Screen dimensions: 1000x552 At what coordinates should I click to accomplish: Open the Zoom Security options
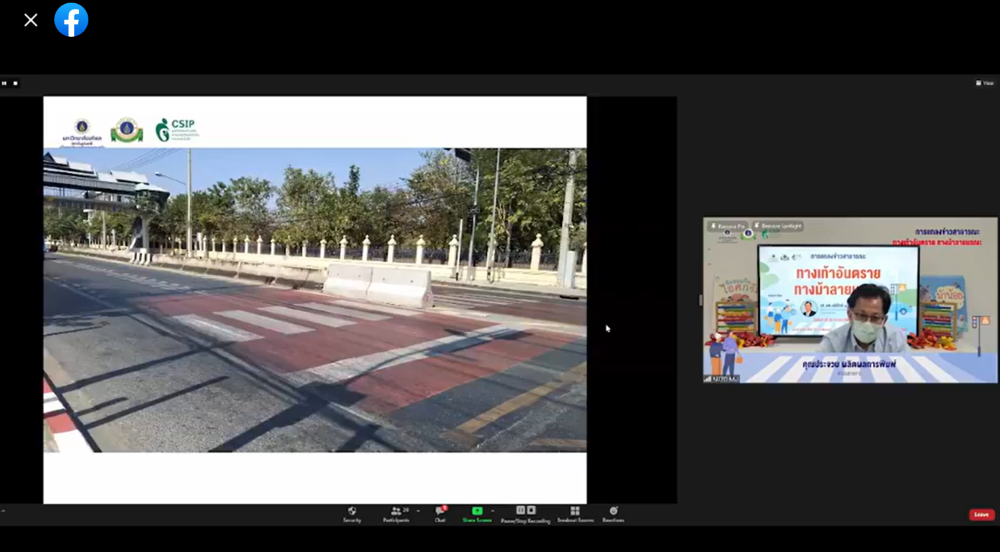pyautogui.click(x=352, y=513)
